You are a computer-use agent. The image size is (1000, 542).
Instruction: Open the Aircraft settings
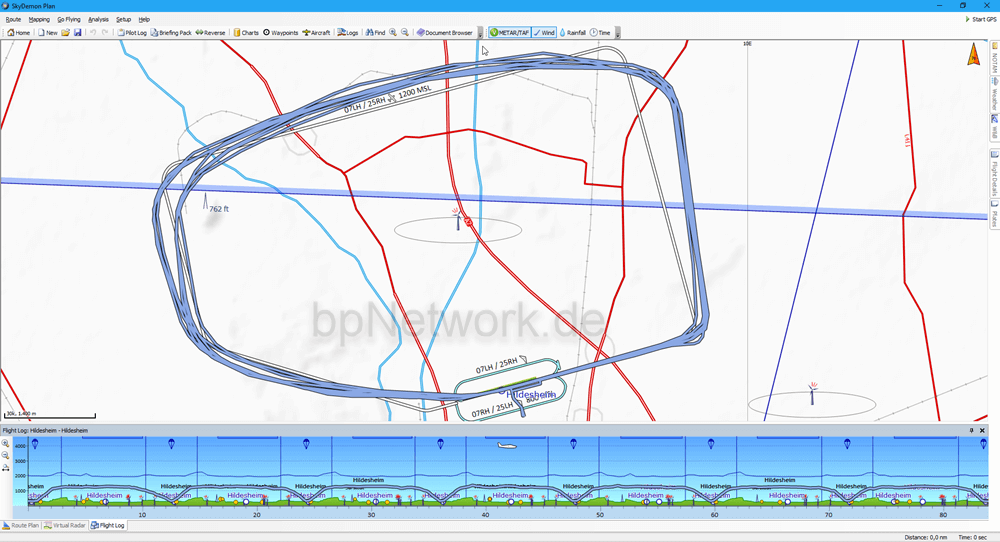(316, 33)
